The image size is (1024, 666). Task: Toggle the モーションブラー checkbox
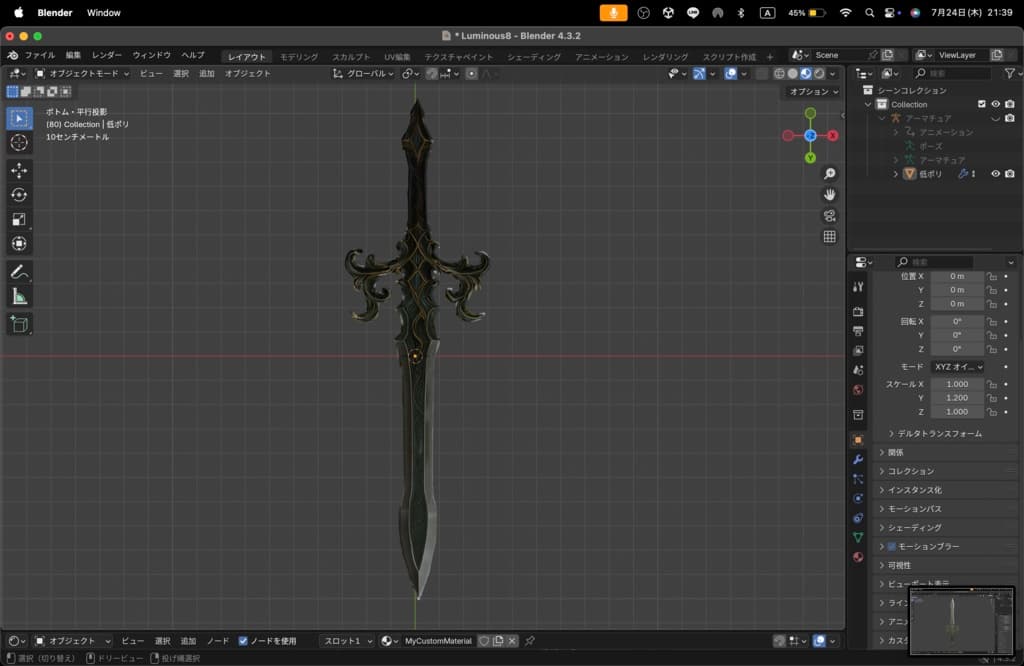click(x=891, y=547)
